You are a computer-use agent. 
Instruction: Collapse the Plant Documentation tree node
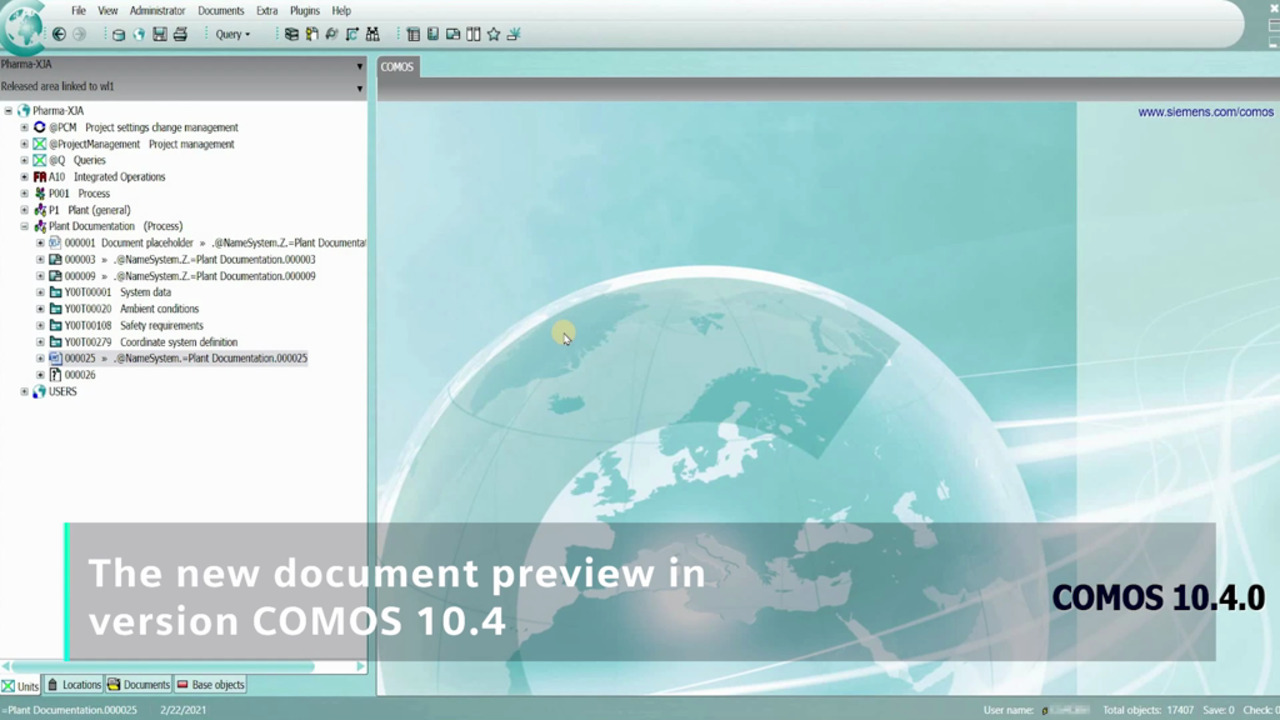[x=24, y=227]
